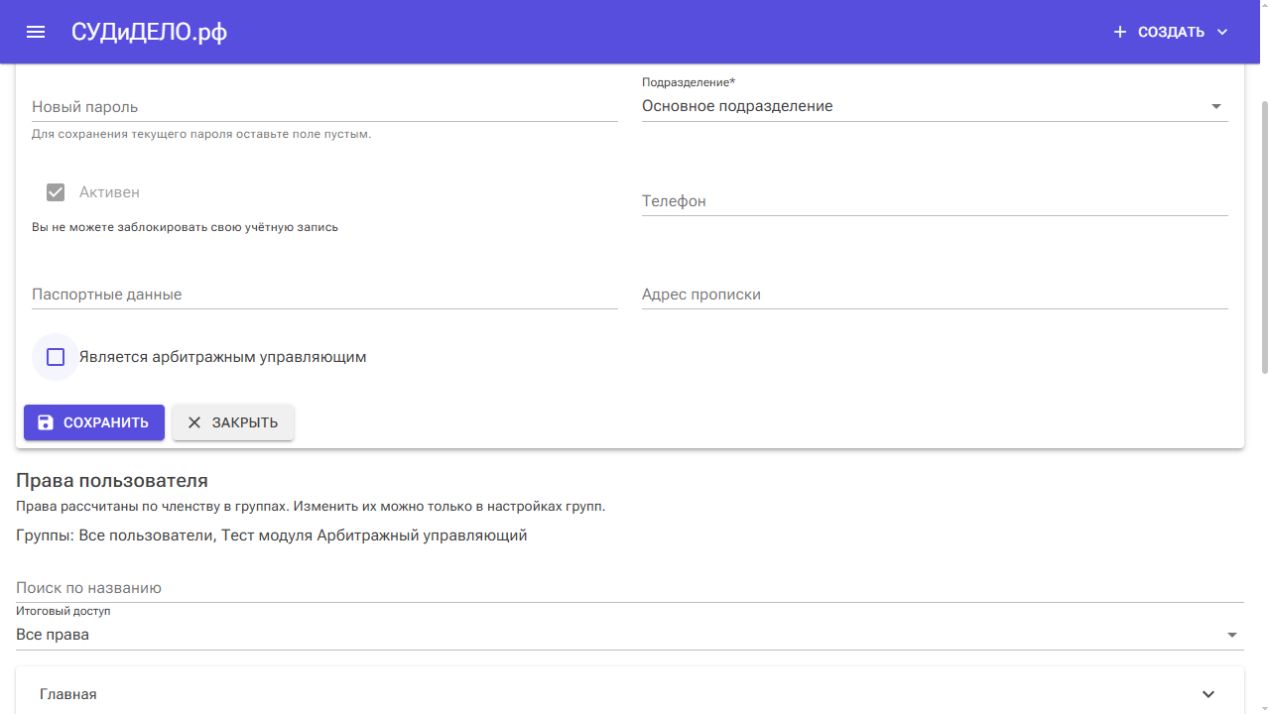The width and height of the screenshot is (1270, 714).
Task: Focus the Новый пароль field
Action: tap(325, 106)
